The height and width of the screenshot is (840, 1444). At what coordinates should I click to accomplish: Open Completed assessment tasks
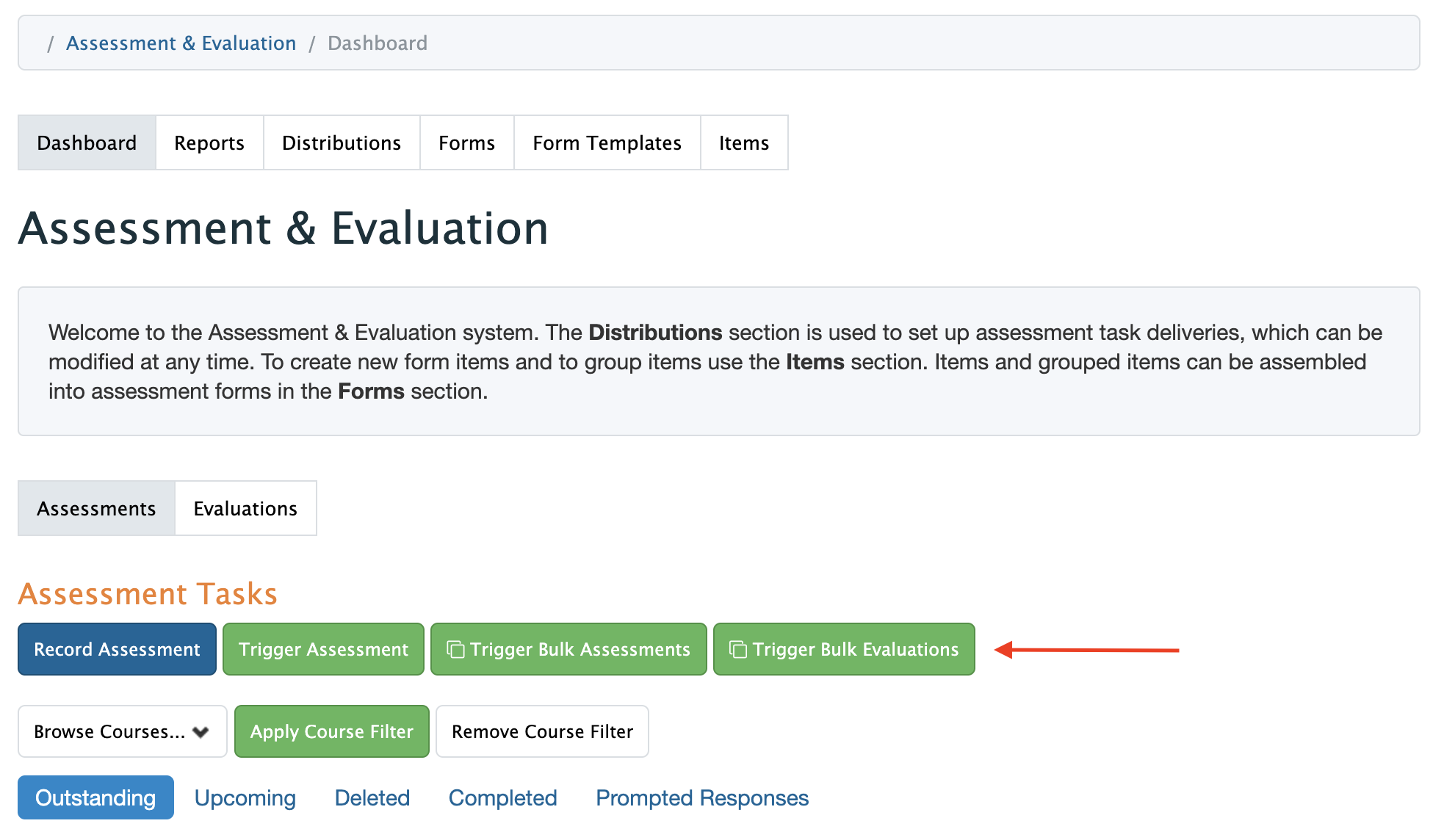click(502, 797)
